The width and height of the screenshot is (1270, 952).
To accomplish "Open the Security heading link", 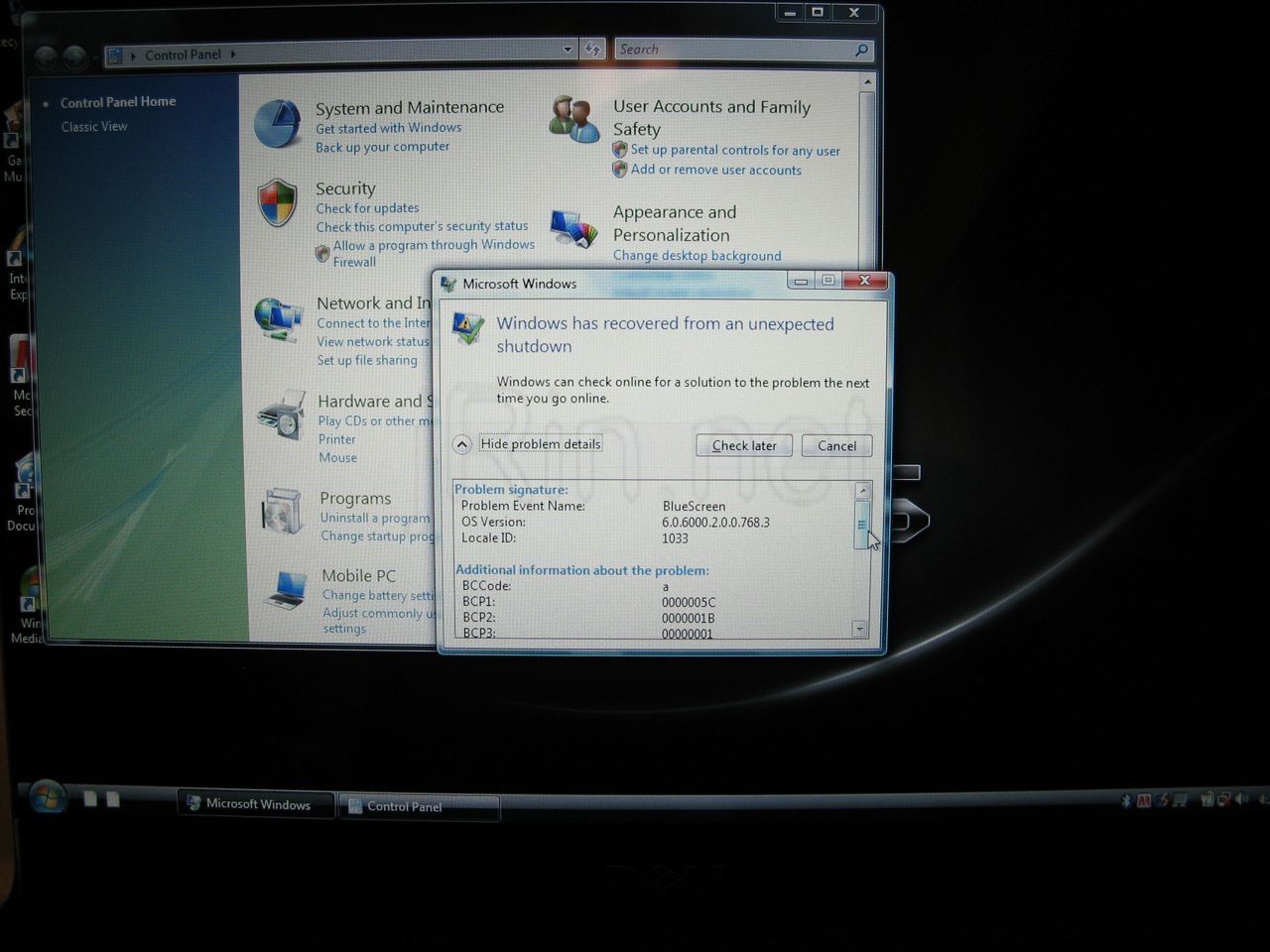I will click(x=345, y=188).
